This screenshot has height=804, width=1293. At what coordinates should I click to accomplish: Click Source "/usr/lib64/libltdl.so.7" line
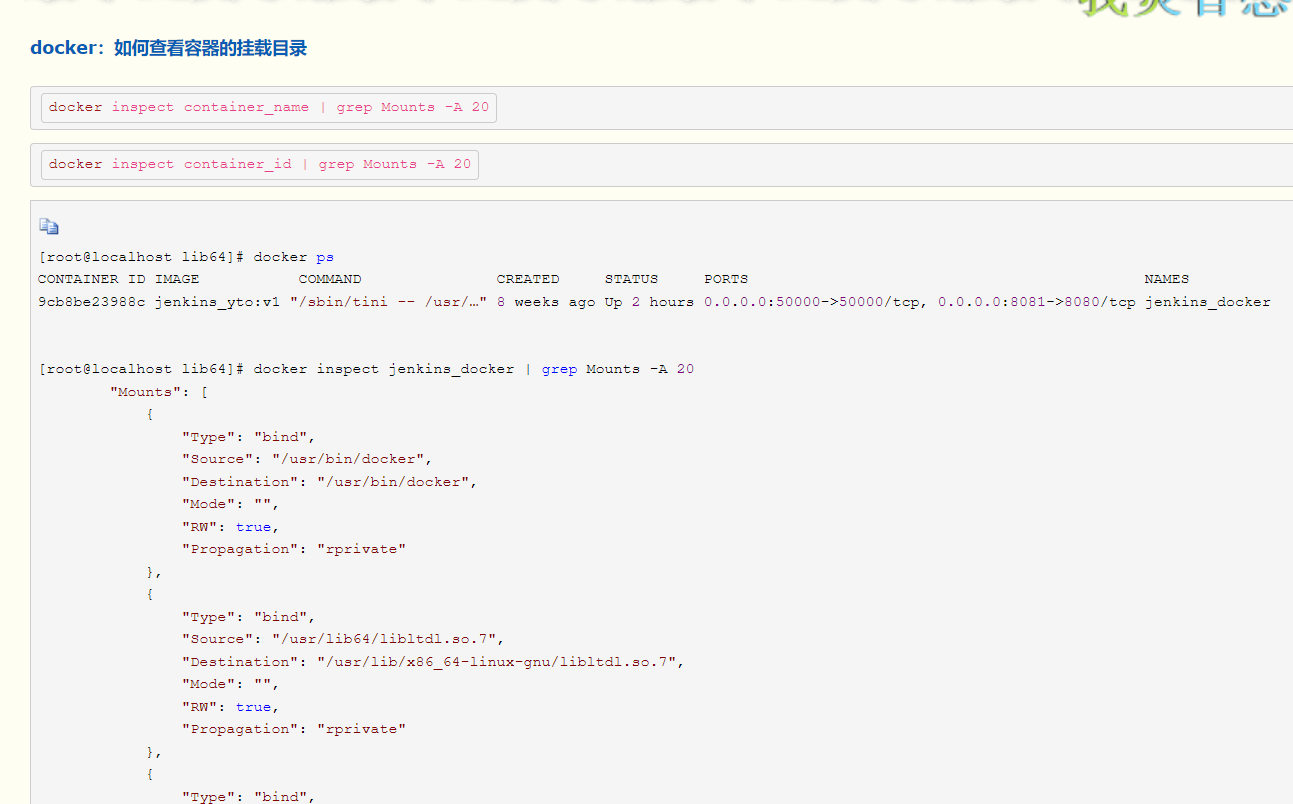coord(342,639)
